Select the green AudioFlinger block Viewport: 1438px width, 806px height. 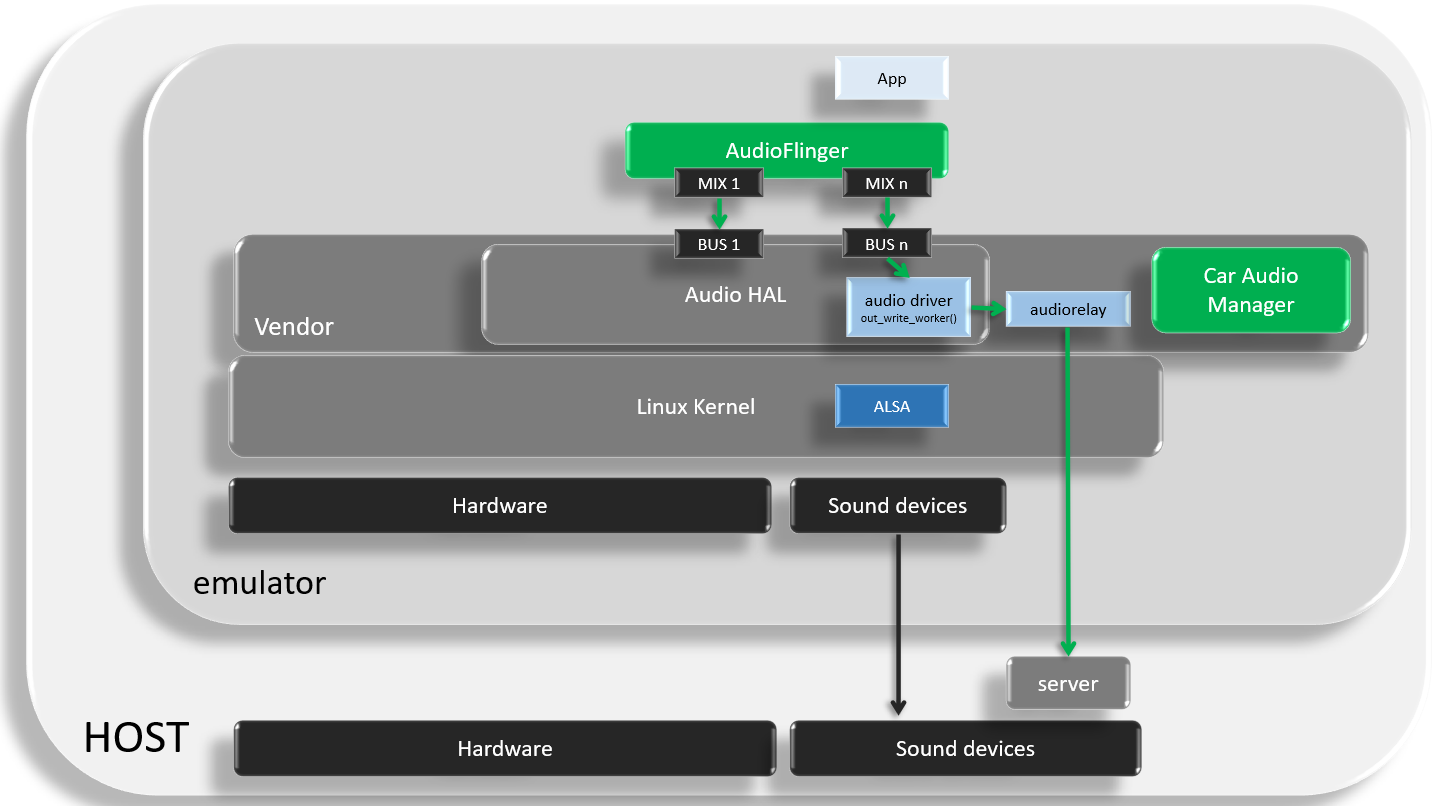tap(786, 150)
